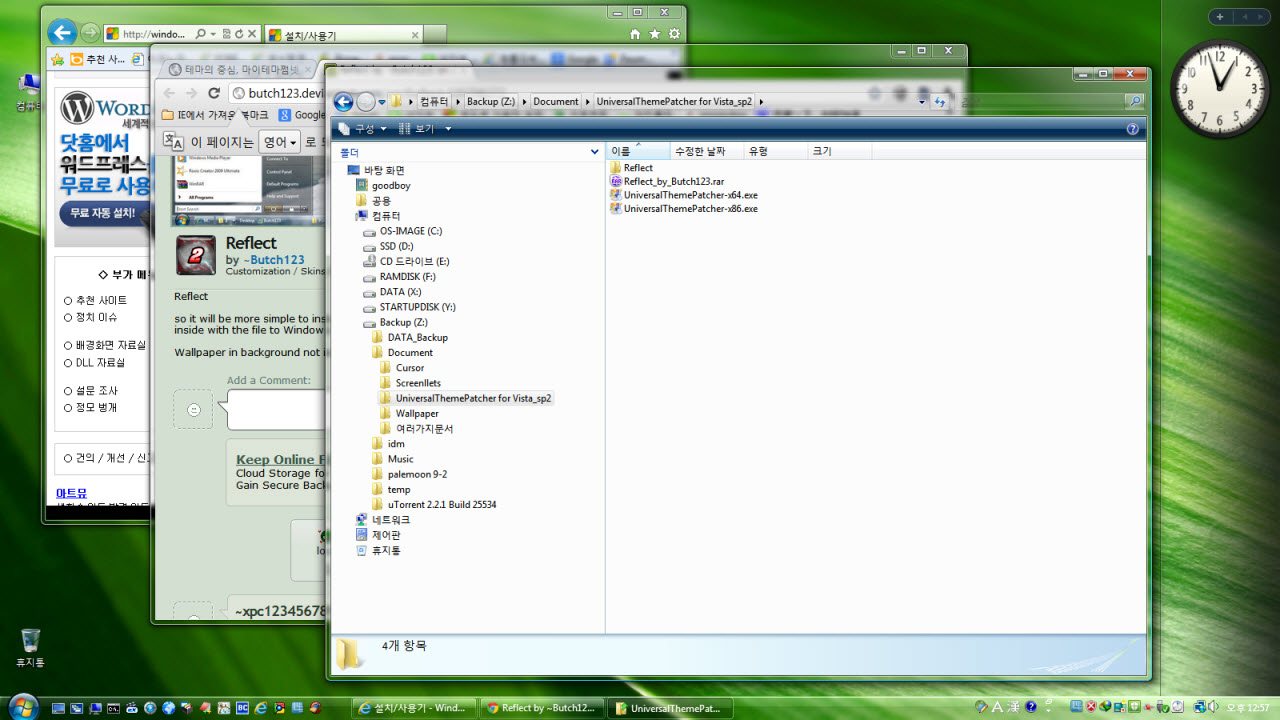The height and width of the screenshot is (720, 1280).
Task: Go back in the Explorer window
Action: click(343, 101)
